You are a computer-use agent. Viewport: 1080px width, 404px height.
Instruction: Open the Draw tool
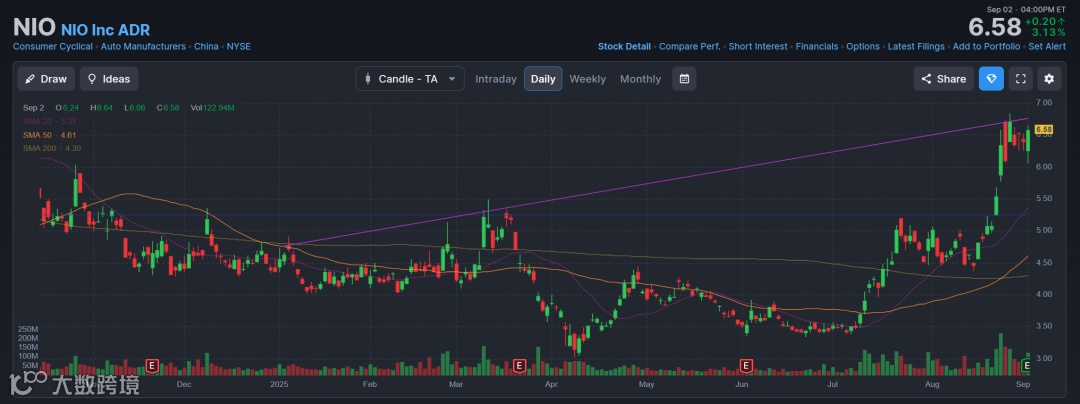tap(46, 78)
